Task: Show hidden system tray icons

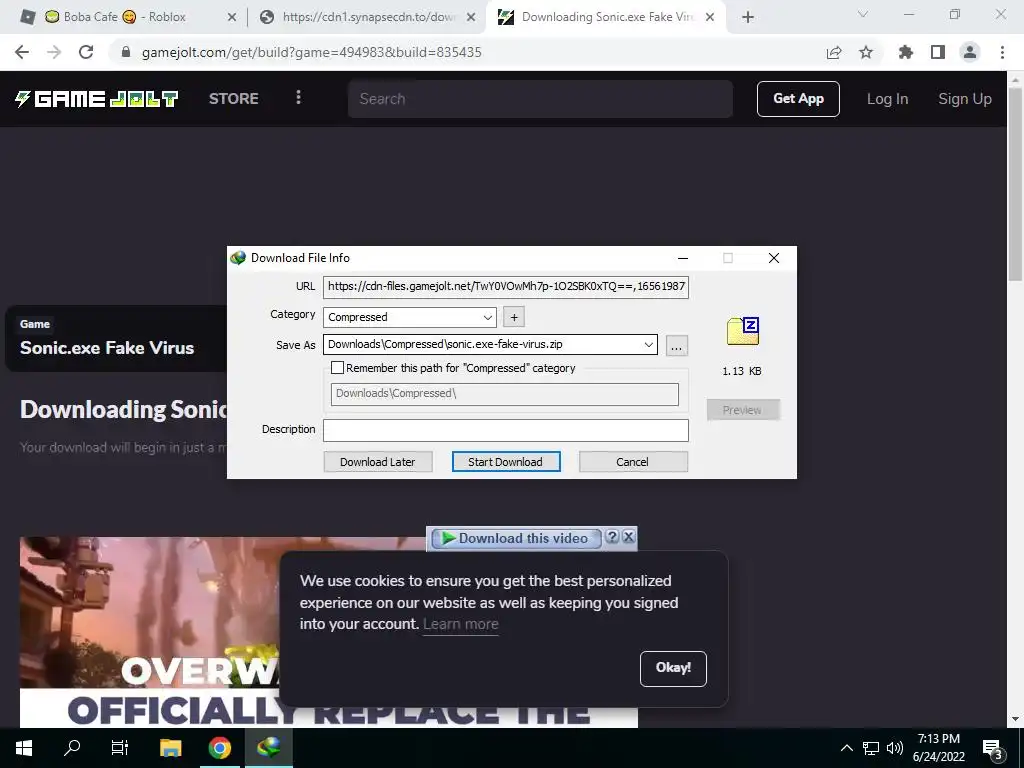Action: click(x=846, y=748)
